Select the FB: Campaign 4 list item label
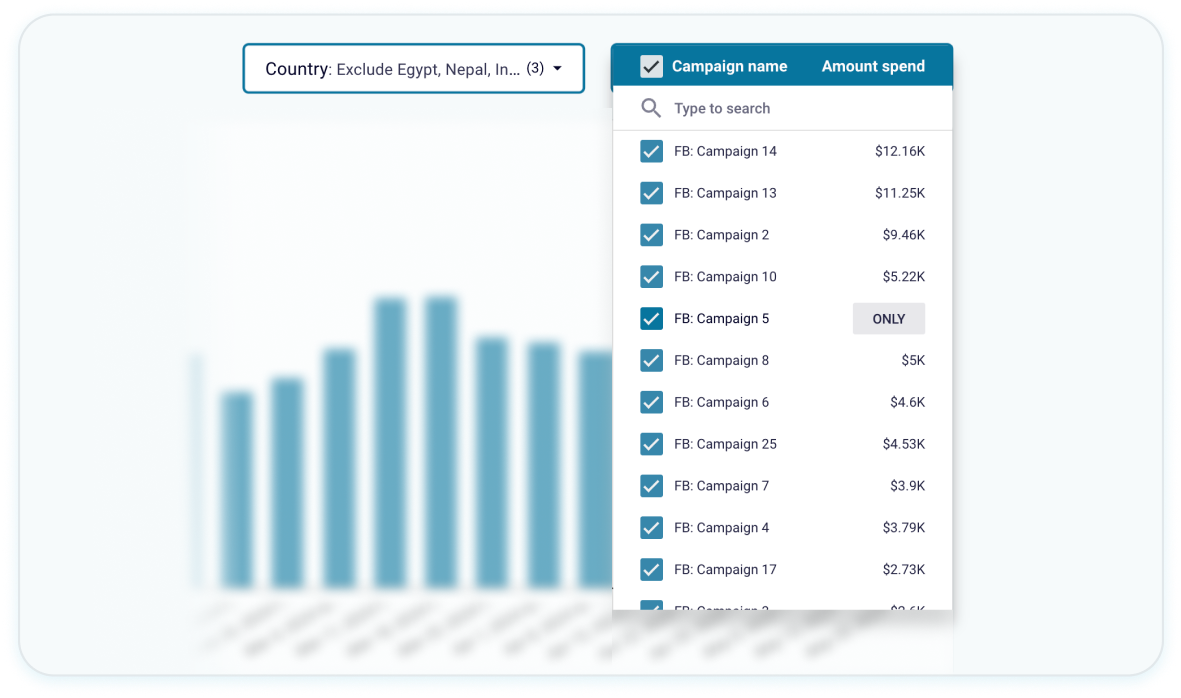 721,528
